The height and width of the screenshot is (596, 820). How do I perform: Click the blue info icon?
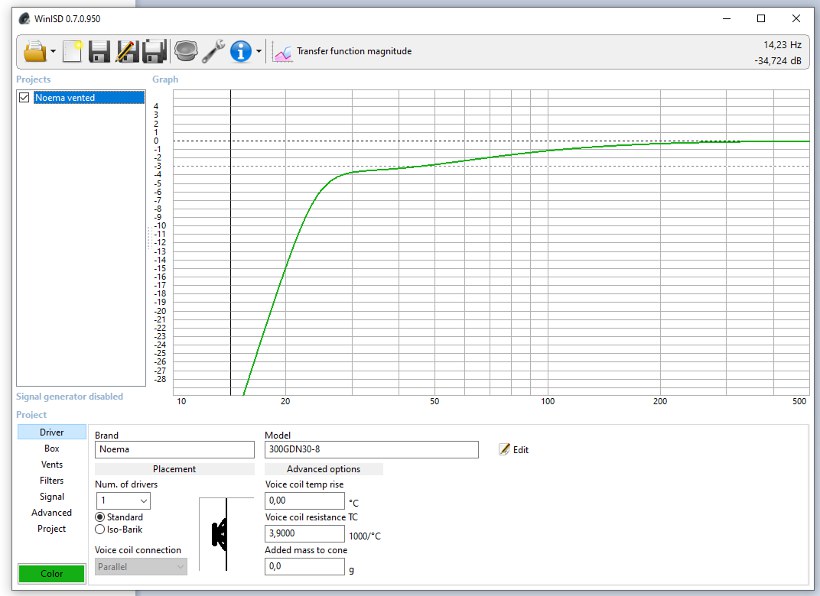point(240,51)
